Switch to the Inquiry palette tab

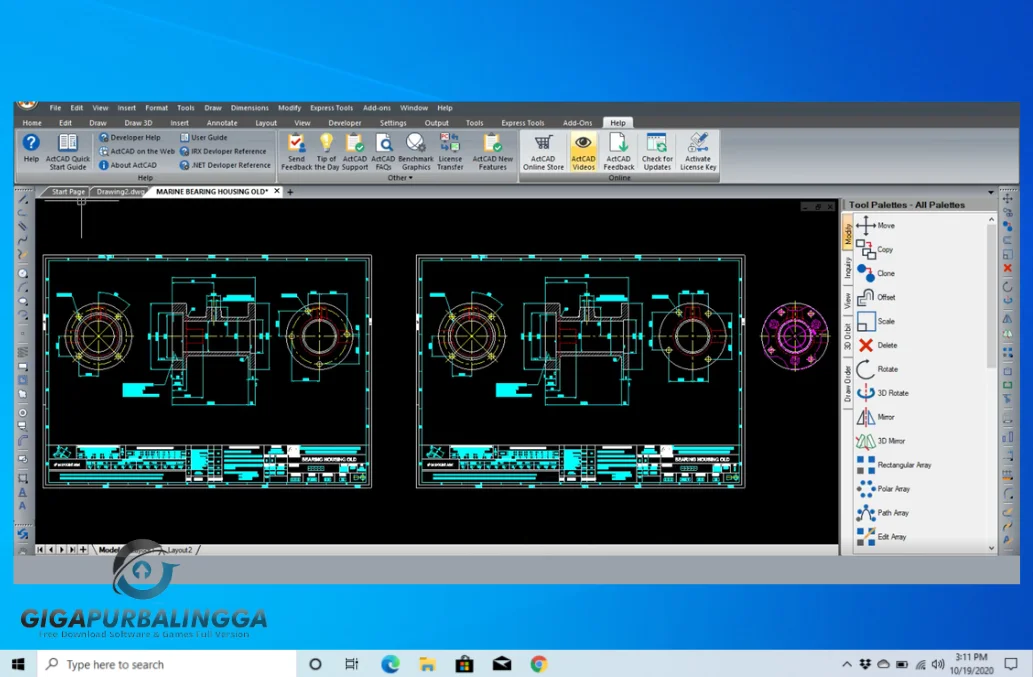click(848, 267)
